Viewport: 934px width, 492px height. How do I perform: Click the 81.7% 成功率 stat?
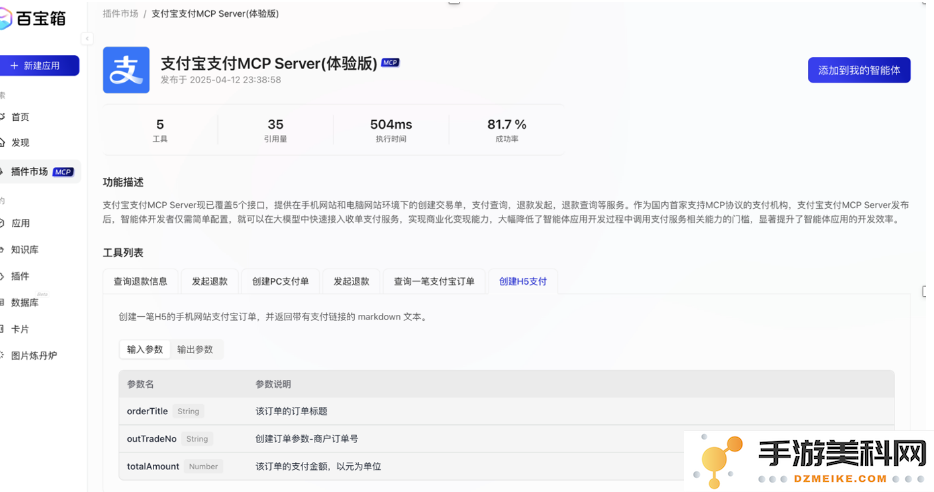(x=507, y=130)
